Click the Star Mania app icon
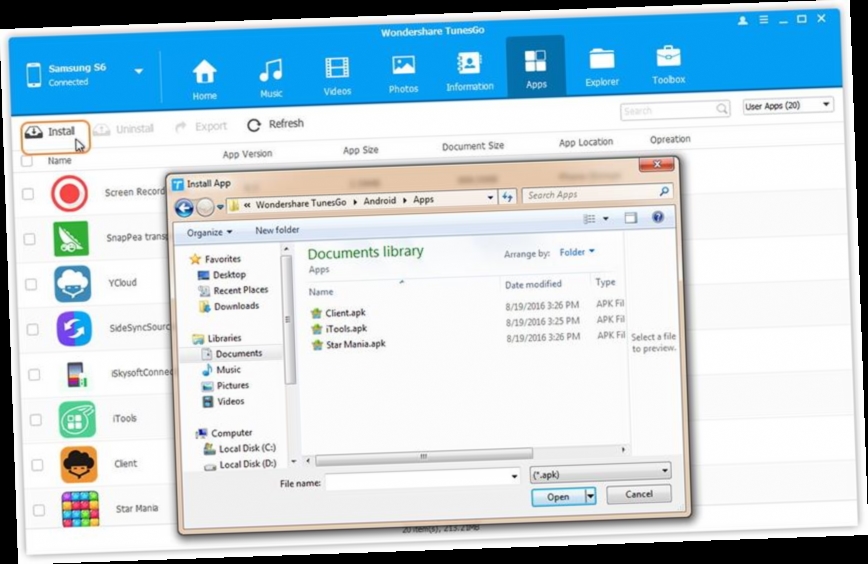Image resolution: width=868 pixels, height=564 pixels. click(x=81, y=509)
